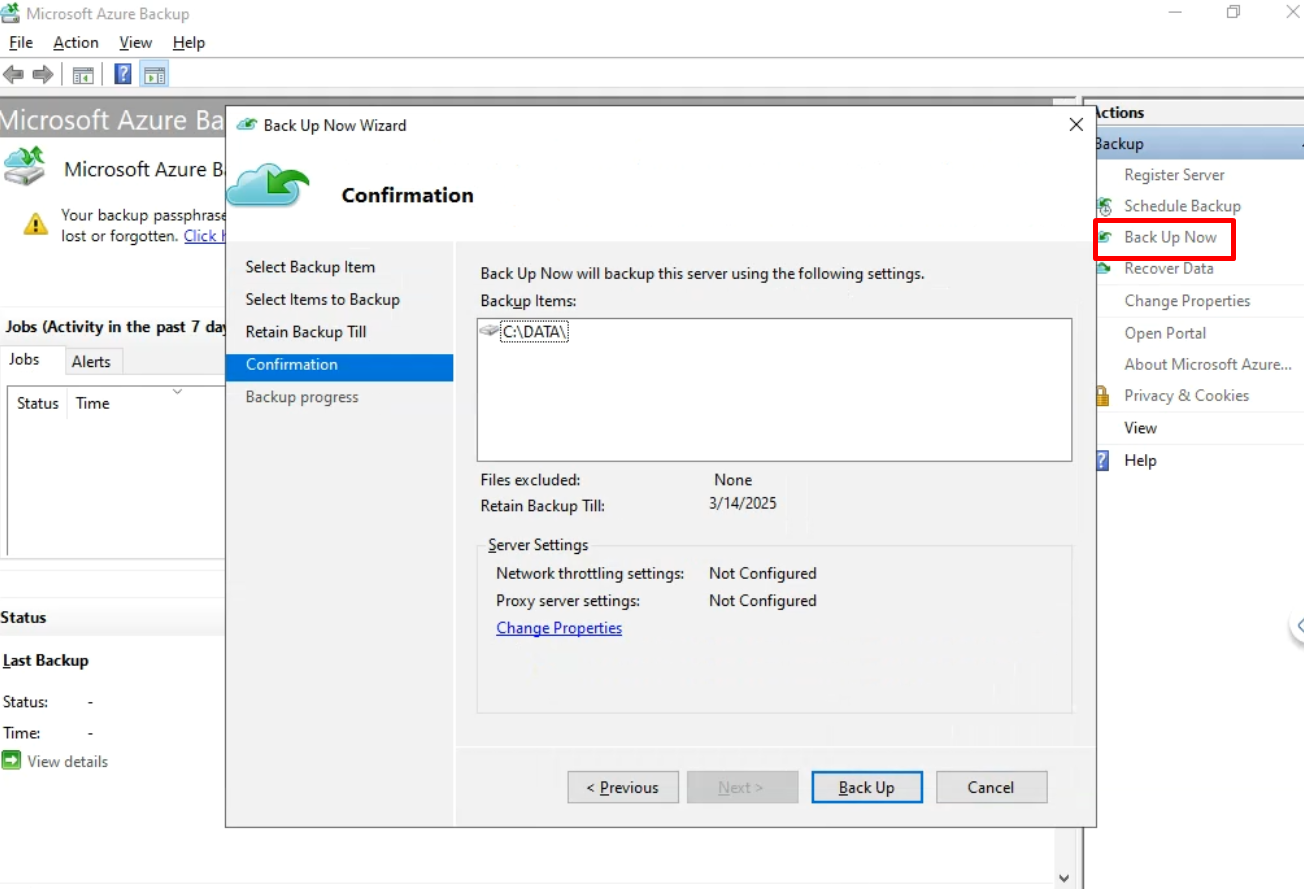Click the green arrow icon beside View details

point(11,761)
